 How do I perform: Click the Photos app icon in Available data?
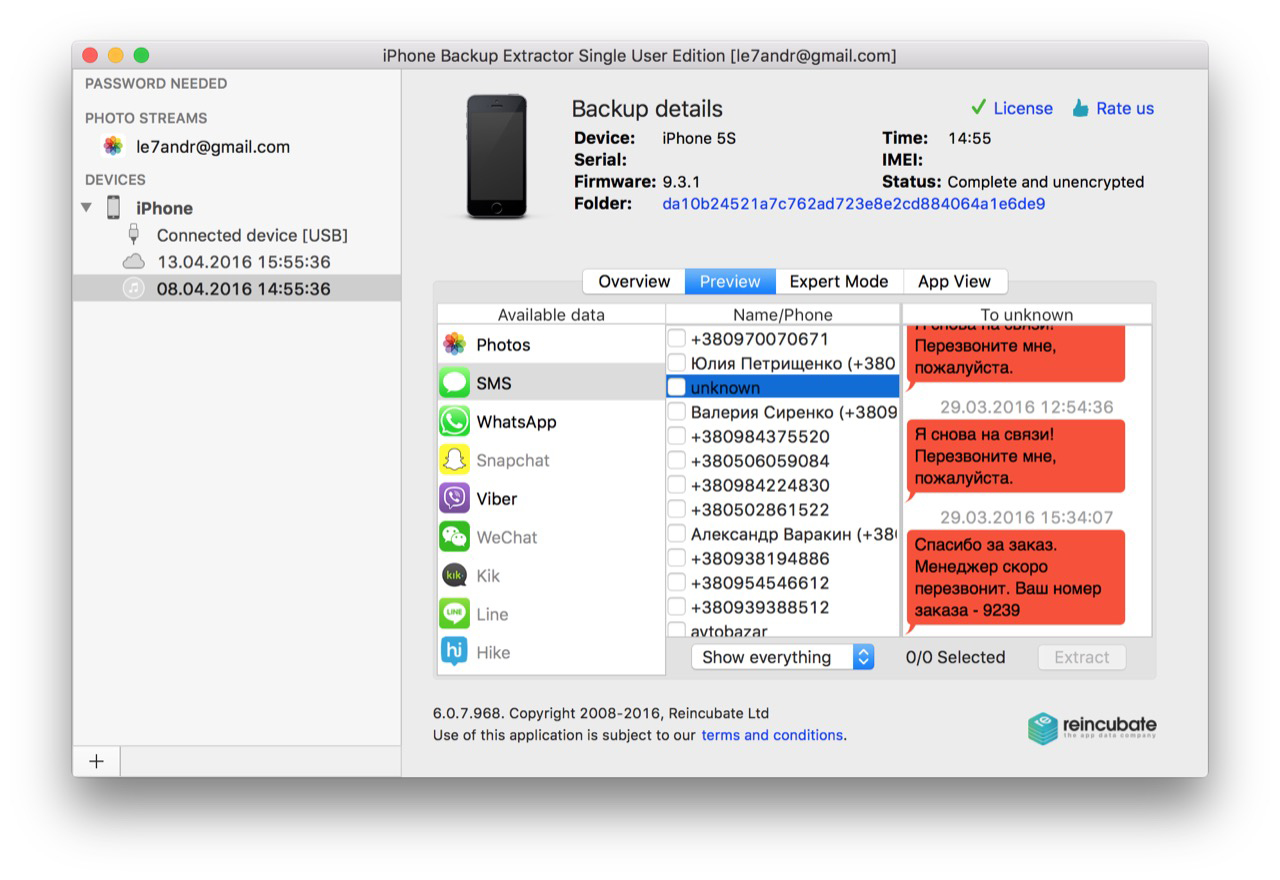[x=455, y=345]
